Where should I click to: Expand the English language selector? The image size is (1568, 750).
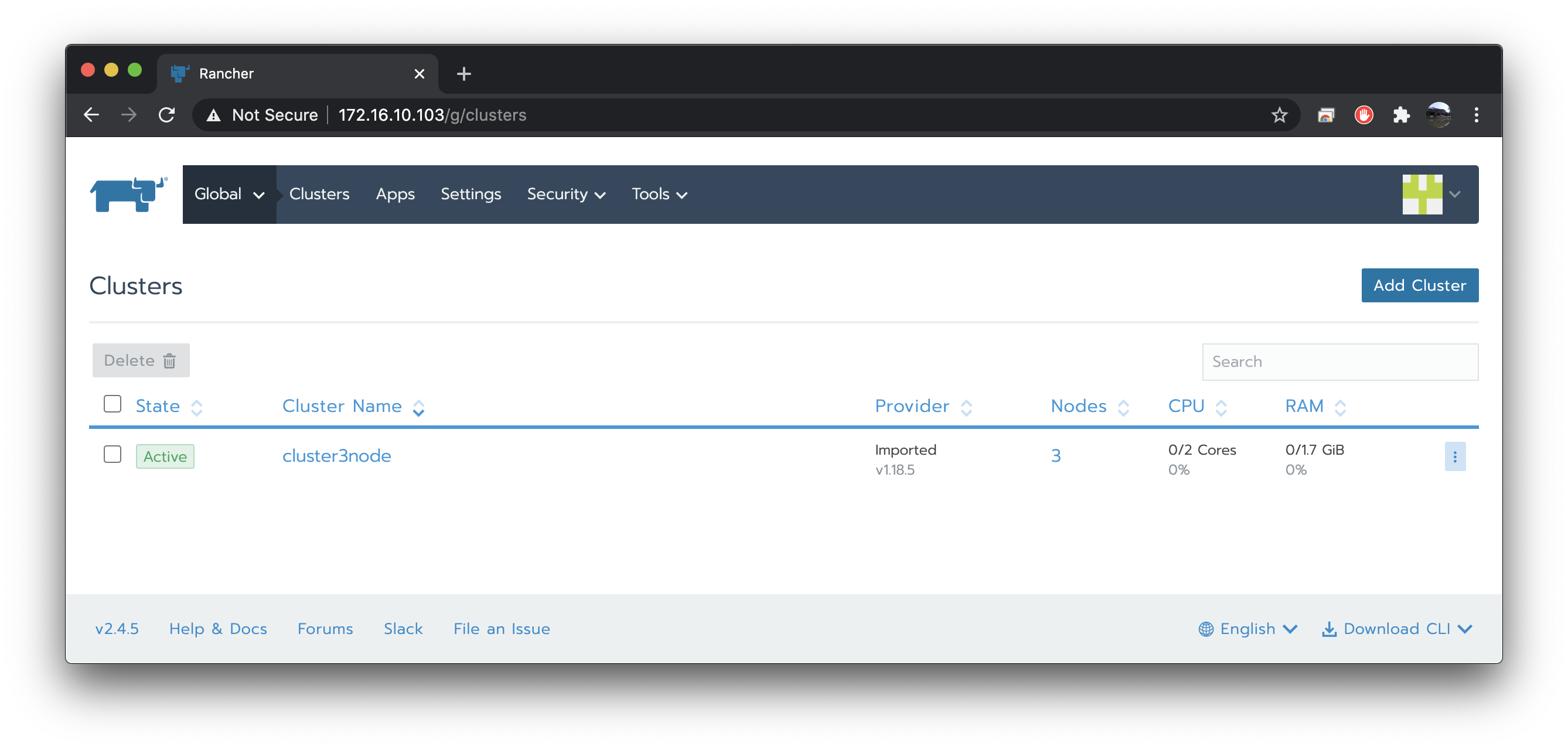pyautogui.click(x=1248, y=629)
